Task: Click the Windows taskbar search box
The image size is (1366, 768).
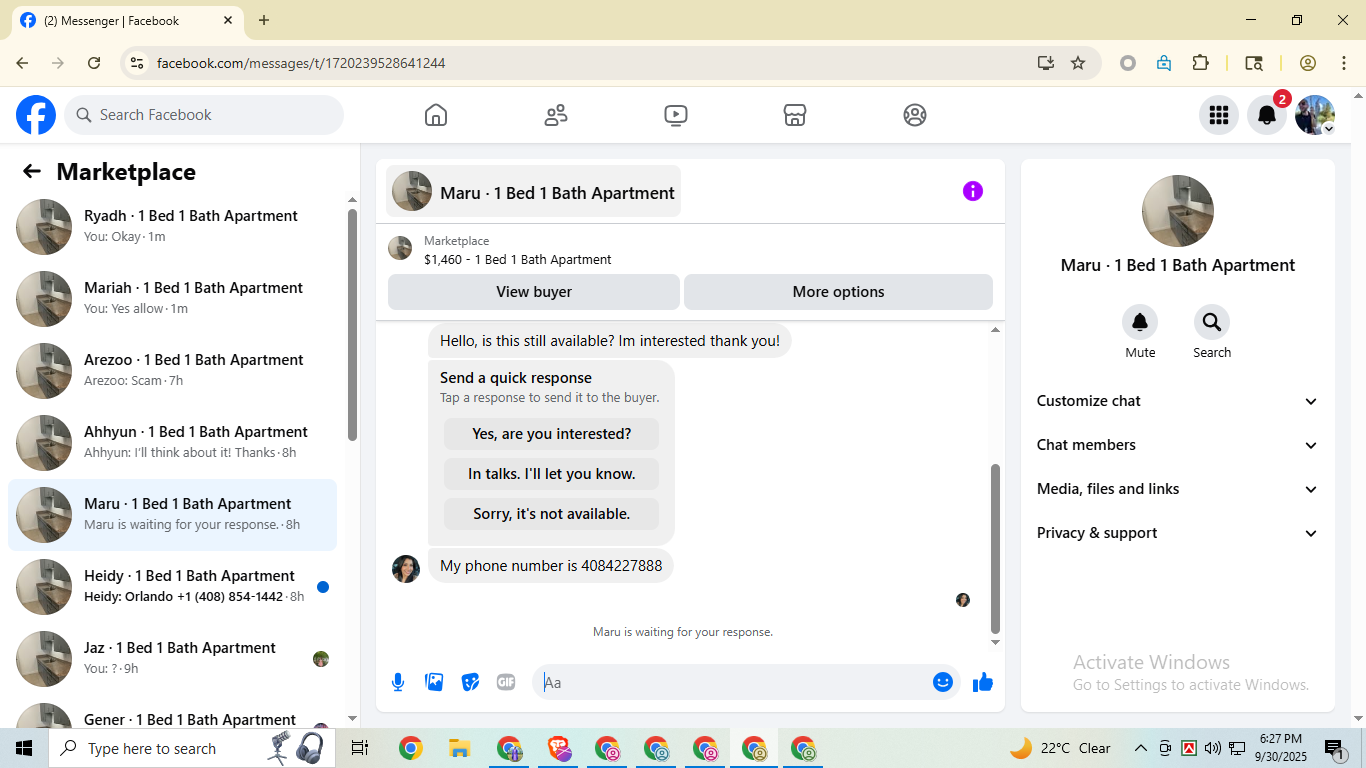Action: tap(190, 748)
